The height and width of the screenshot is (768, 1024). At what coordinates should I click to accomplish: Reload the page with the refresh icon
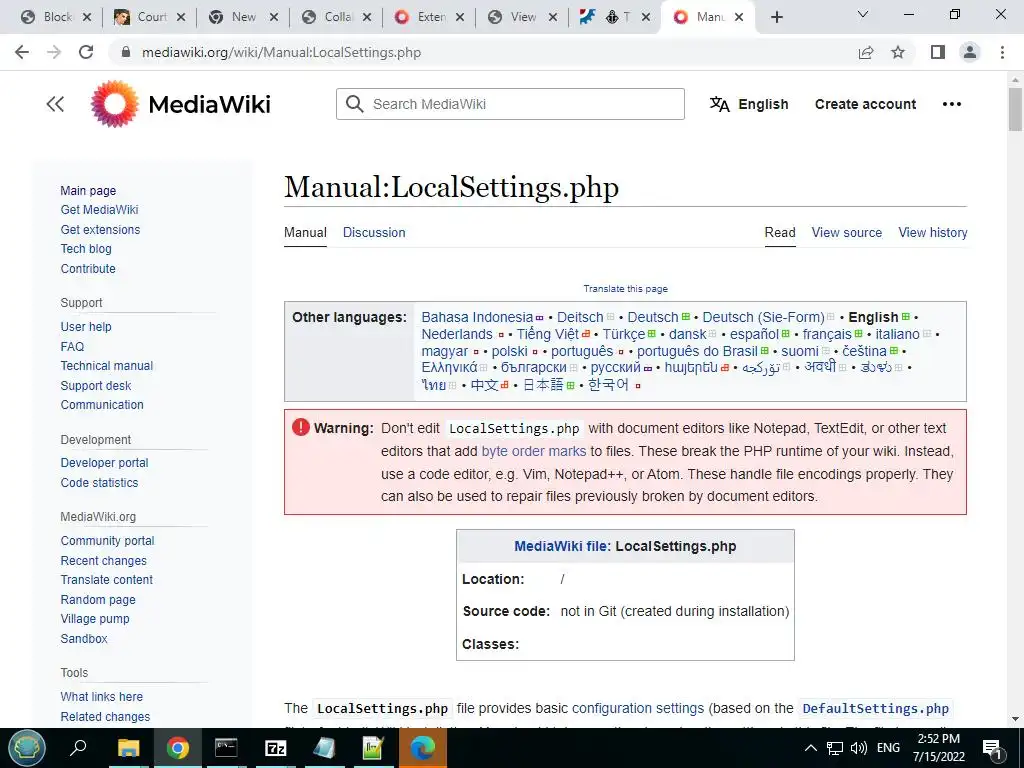[86, 52]
